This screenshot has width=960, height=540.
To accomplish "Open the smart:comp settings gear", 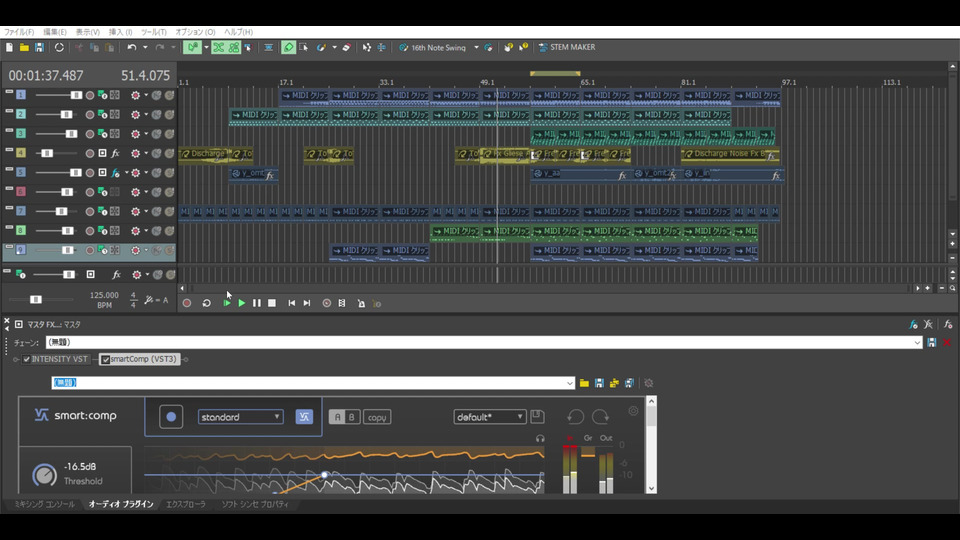I will (633, 411).
